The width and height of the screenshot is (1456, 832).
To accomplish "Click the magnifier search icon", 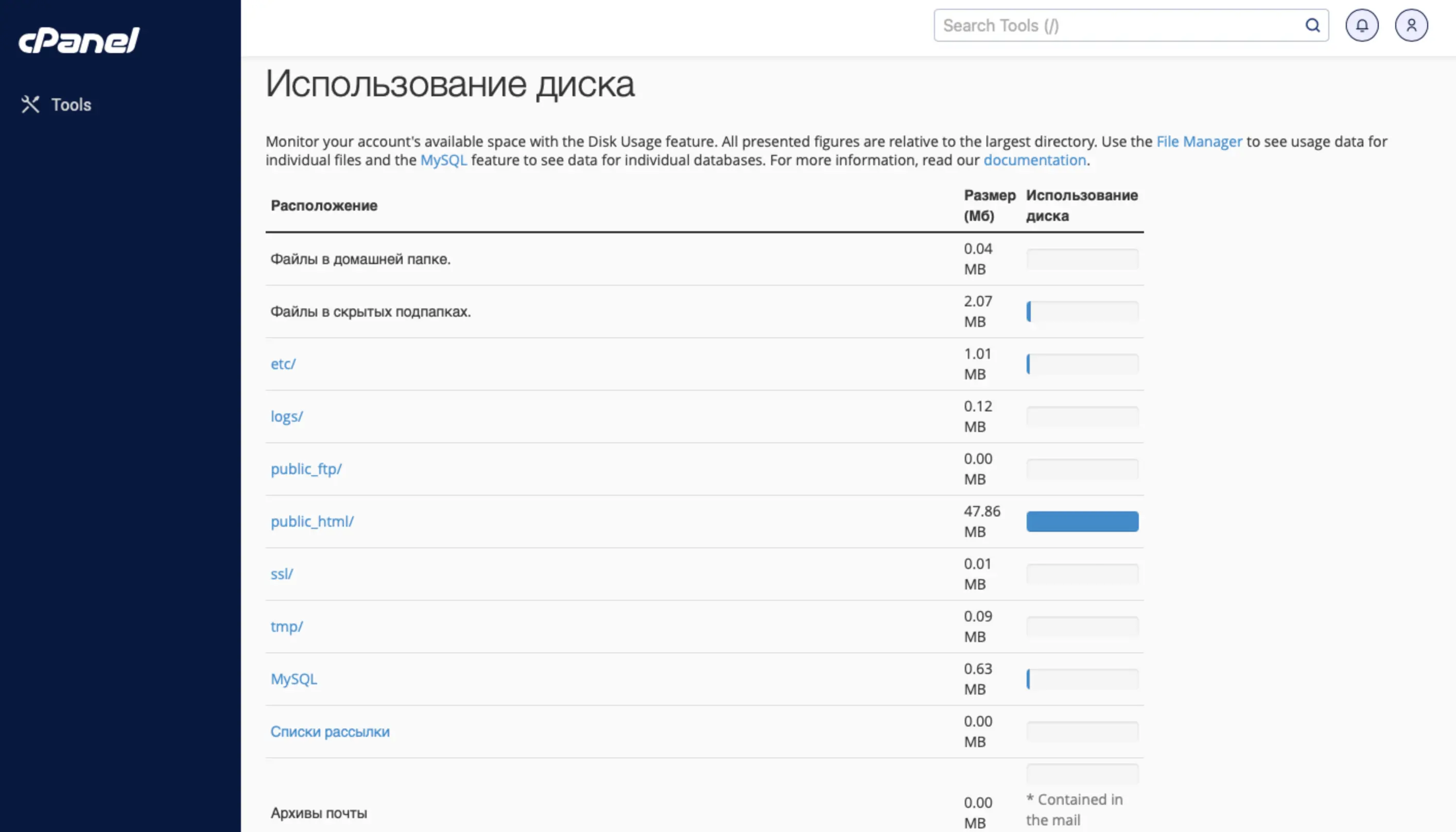I will click(x=1312, y=25).
